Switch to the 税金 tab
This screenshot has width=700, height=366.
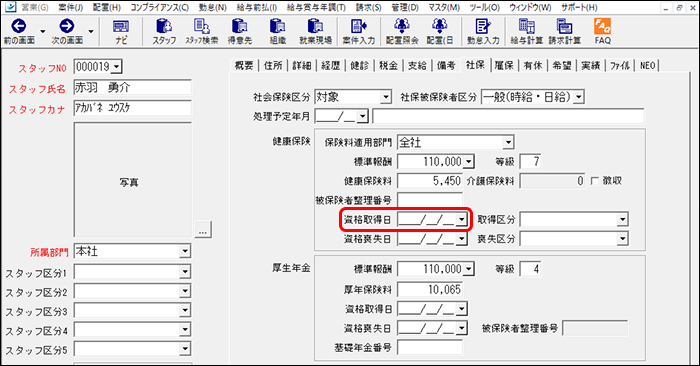coord(388,66)
